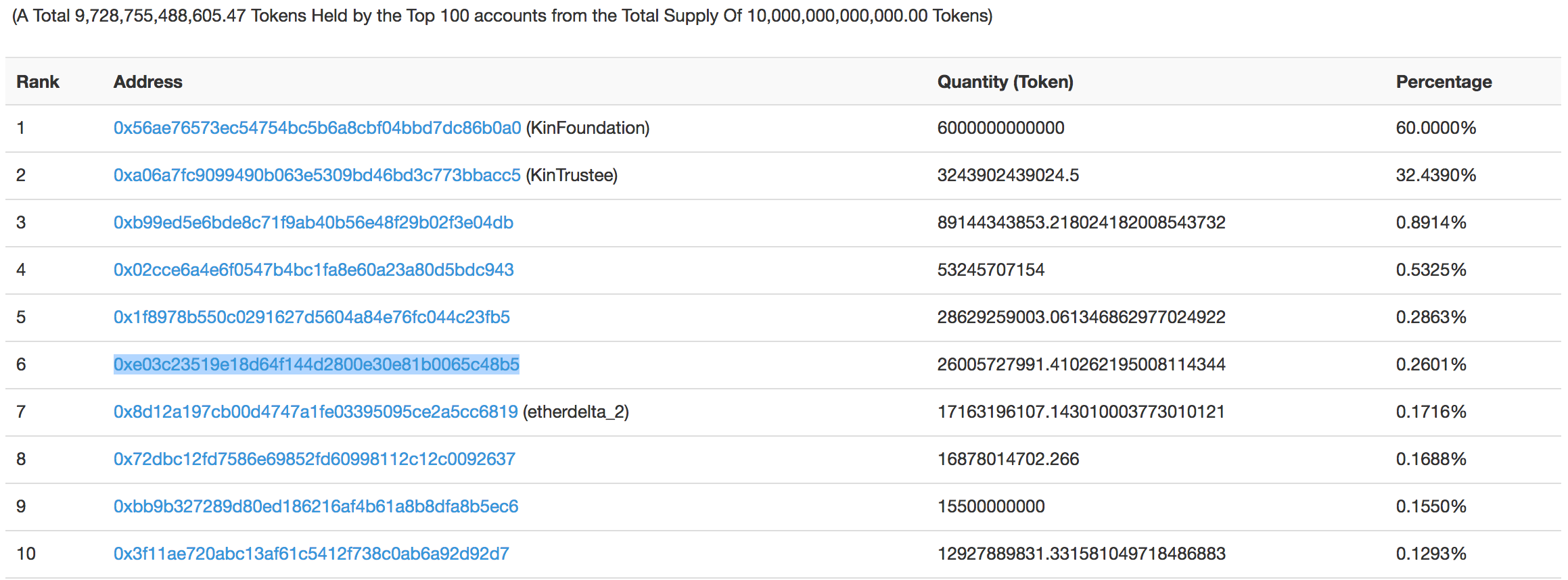The height and width of the screenshot is (580, 1568).
Task: Select quantity value 53245707154
Action: [x=991, y=270]
